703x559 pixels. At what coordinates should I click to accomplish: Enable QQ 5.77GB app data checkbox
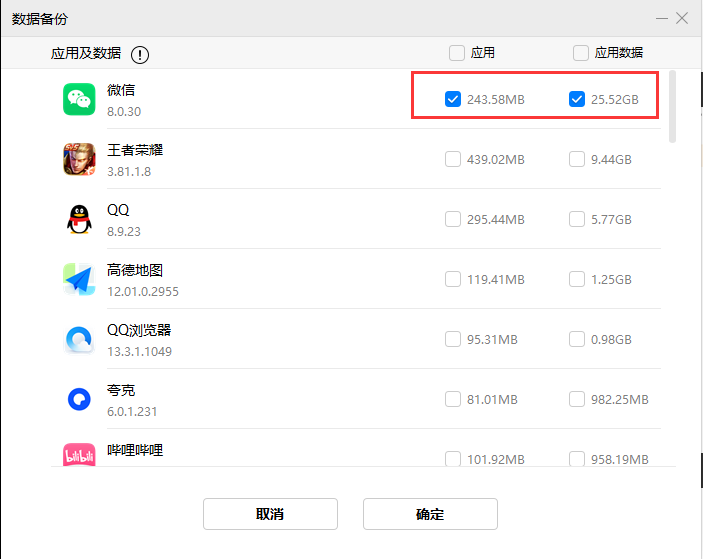[x=577, y=219]
